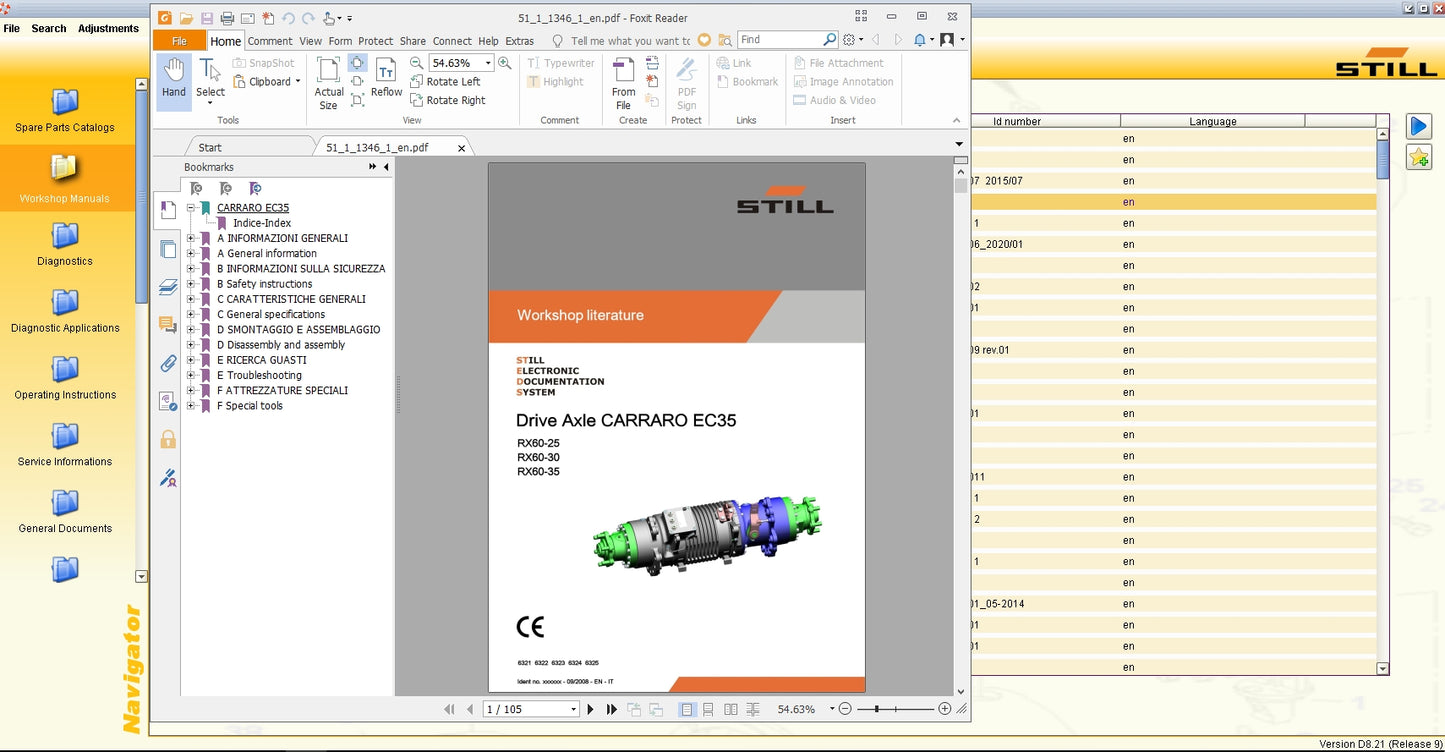Switch to the Connect ribbon tab

452,41
